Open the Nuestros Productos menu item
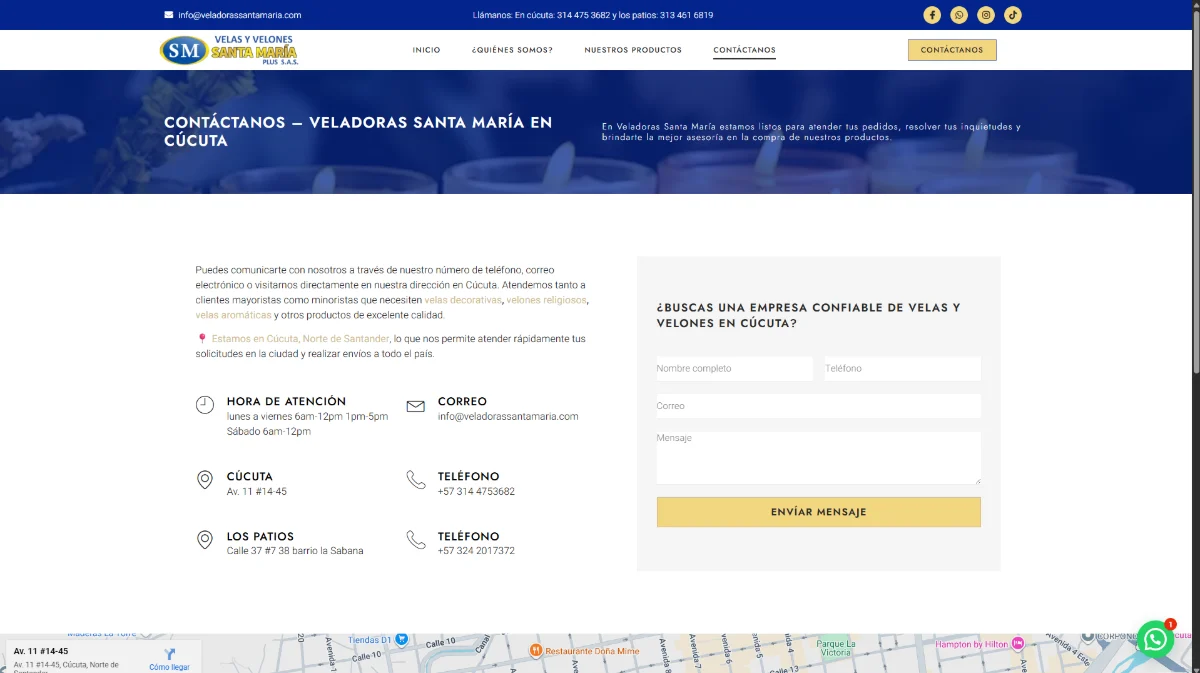Screen dimensions: 1200x673 (x=633, y=50)
